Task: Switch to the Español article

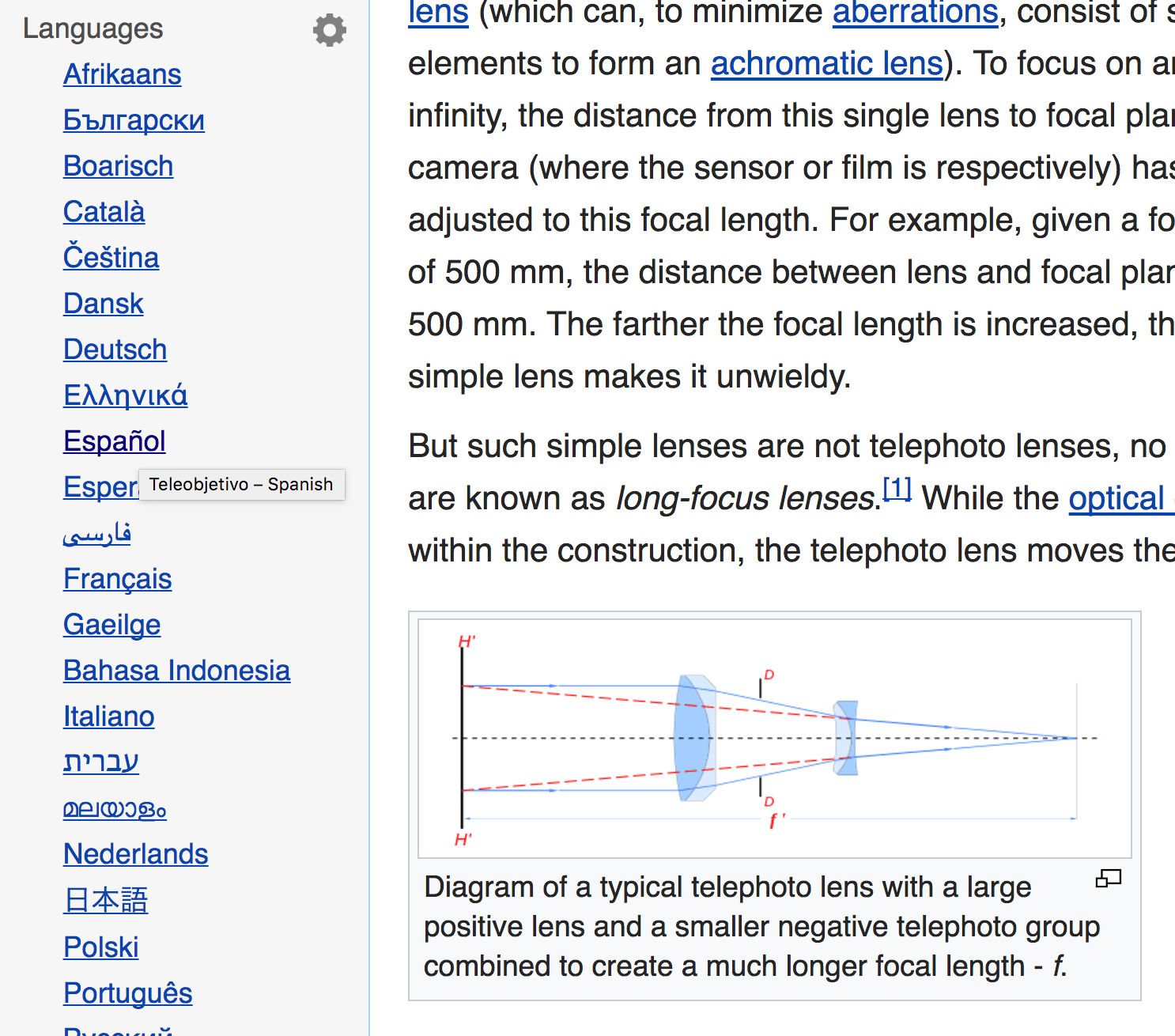Action: click(115, 441)
